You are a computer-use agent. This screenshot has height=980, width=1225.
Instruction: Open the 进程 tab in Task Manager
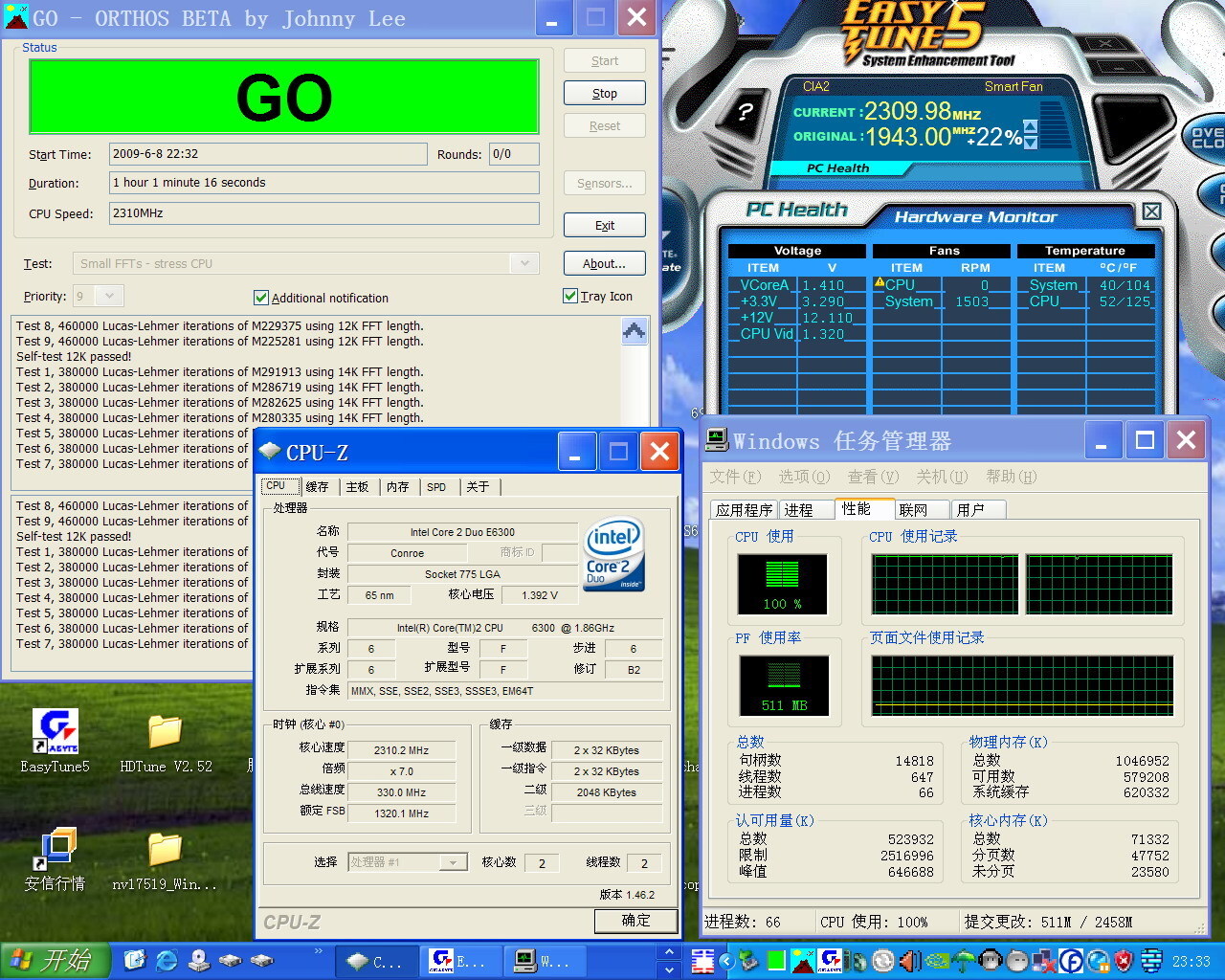(x=798, y=510)
